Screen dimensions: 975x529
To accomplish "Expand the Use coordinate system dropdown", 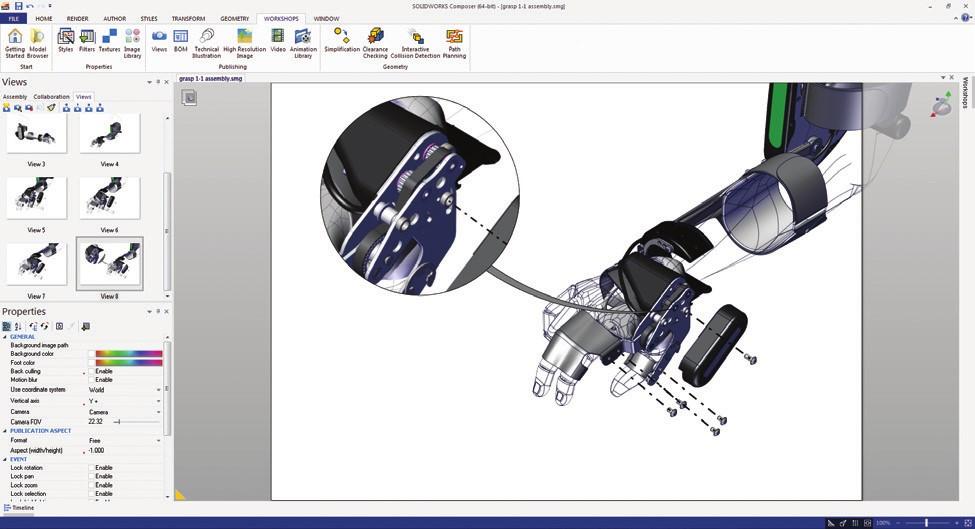I will (x=158, y=390).
